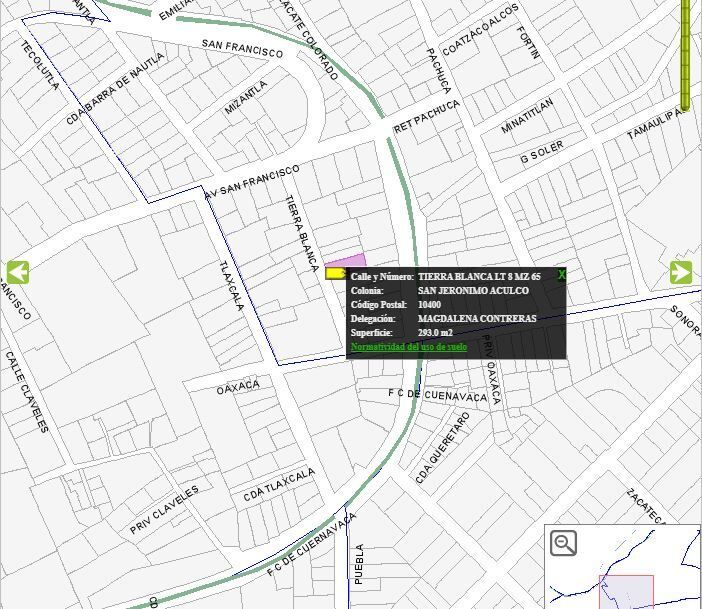This screenshot has width=702, height=609.
Task: Click the AV SAN FRANCISCO street label
Action: pyautogui.click(x=252, y=182)
